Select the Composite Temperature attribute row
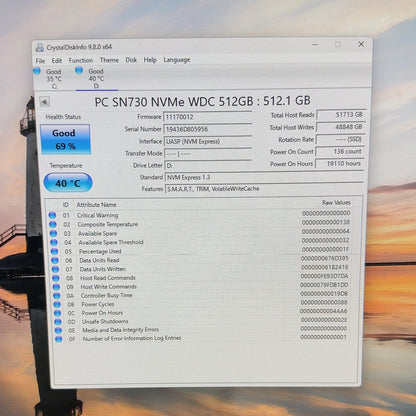 200,224
